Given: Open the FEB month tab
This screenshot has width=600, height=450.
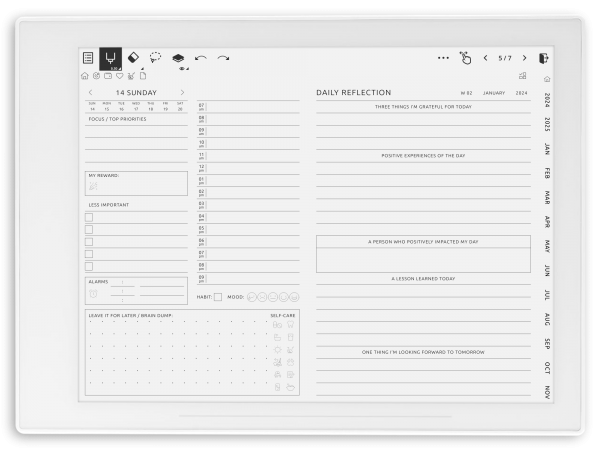Looking at the screenshot, I should [547, 173].
